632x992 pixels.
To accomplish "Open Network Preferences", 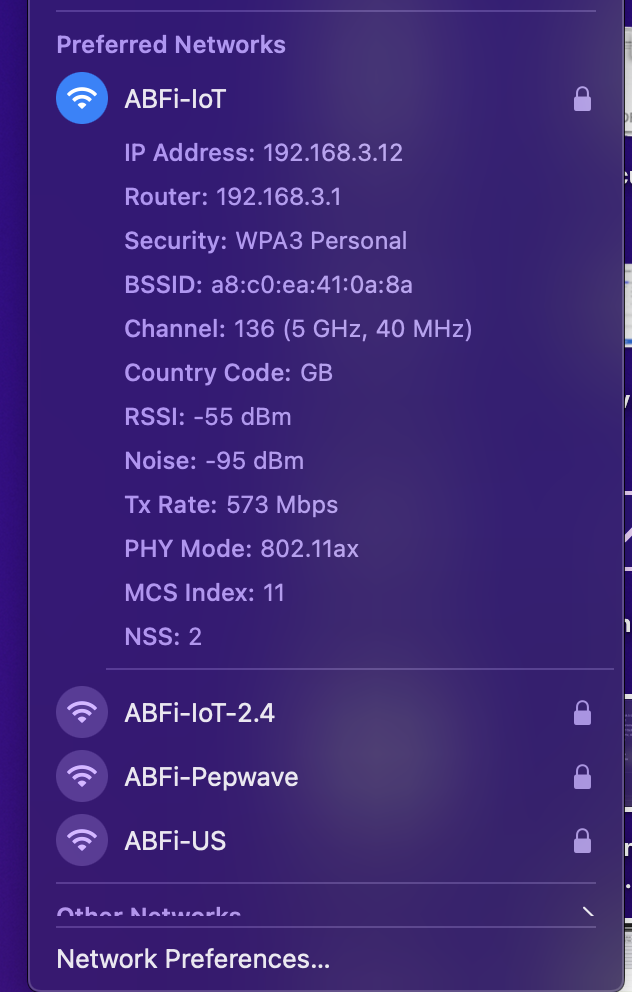I will tap(193, 958).
